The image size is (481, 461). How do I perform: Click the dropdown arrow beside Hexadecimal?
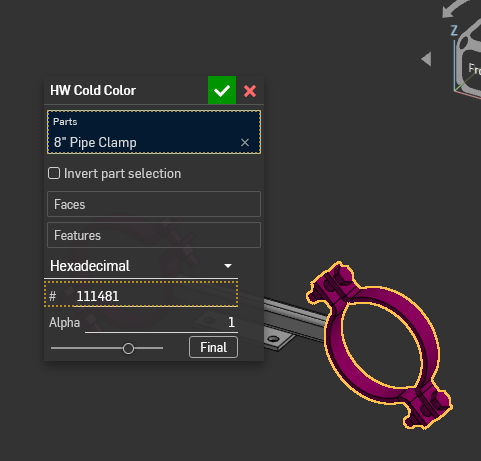[228, 266]
